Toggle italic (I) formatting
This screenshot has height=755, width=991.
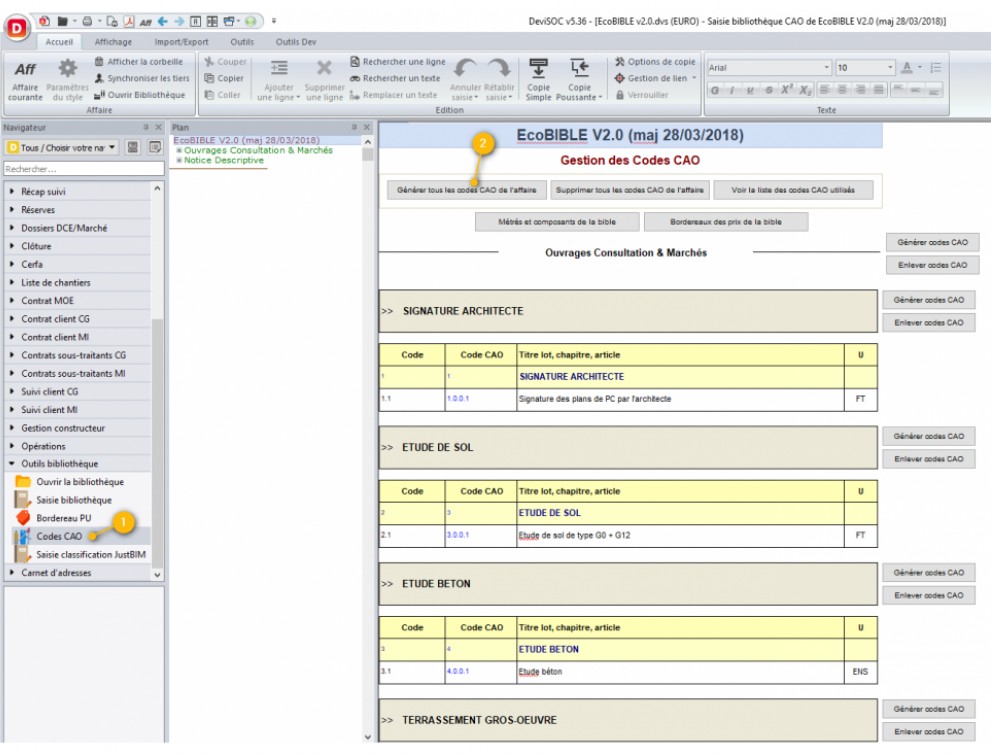pyautogui.click(x=733, y=90)
